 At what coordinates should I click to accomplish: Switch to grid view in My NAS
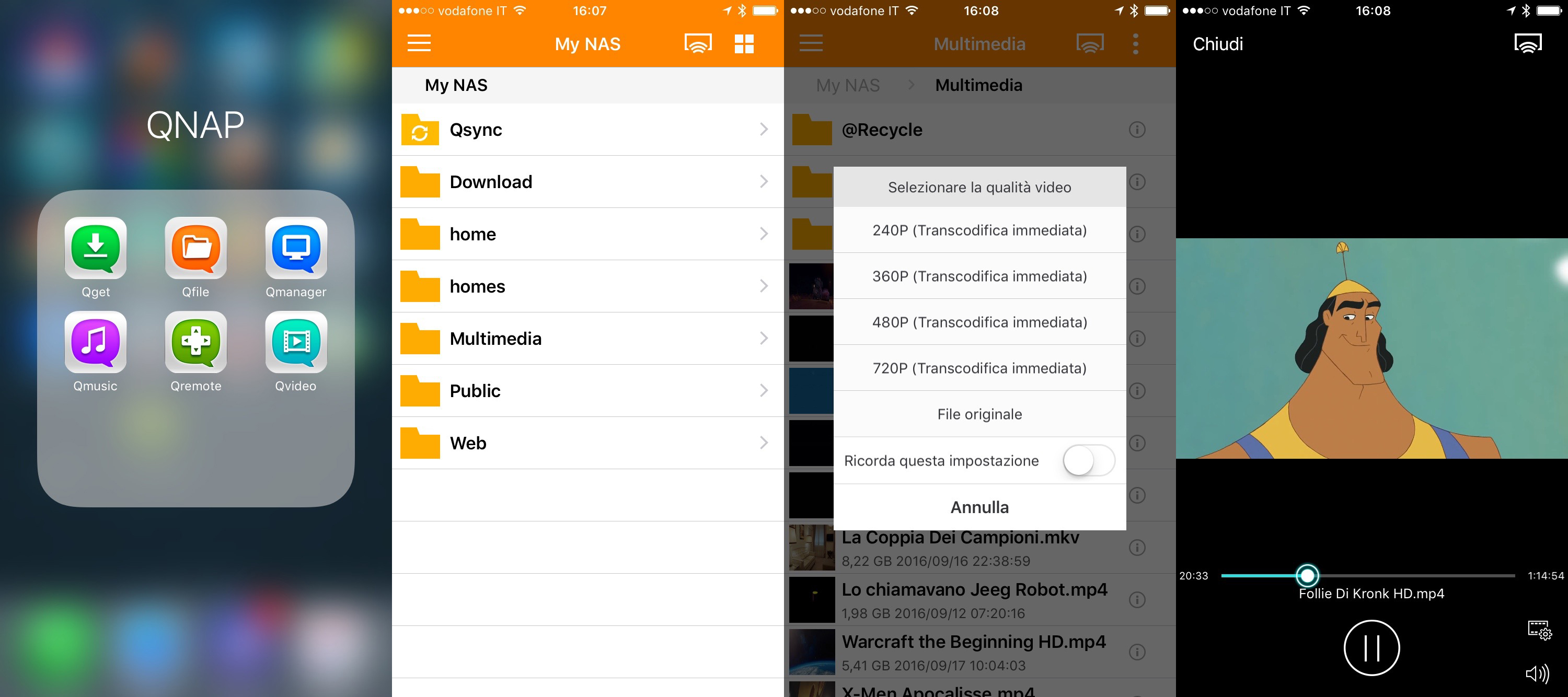744,44
